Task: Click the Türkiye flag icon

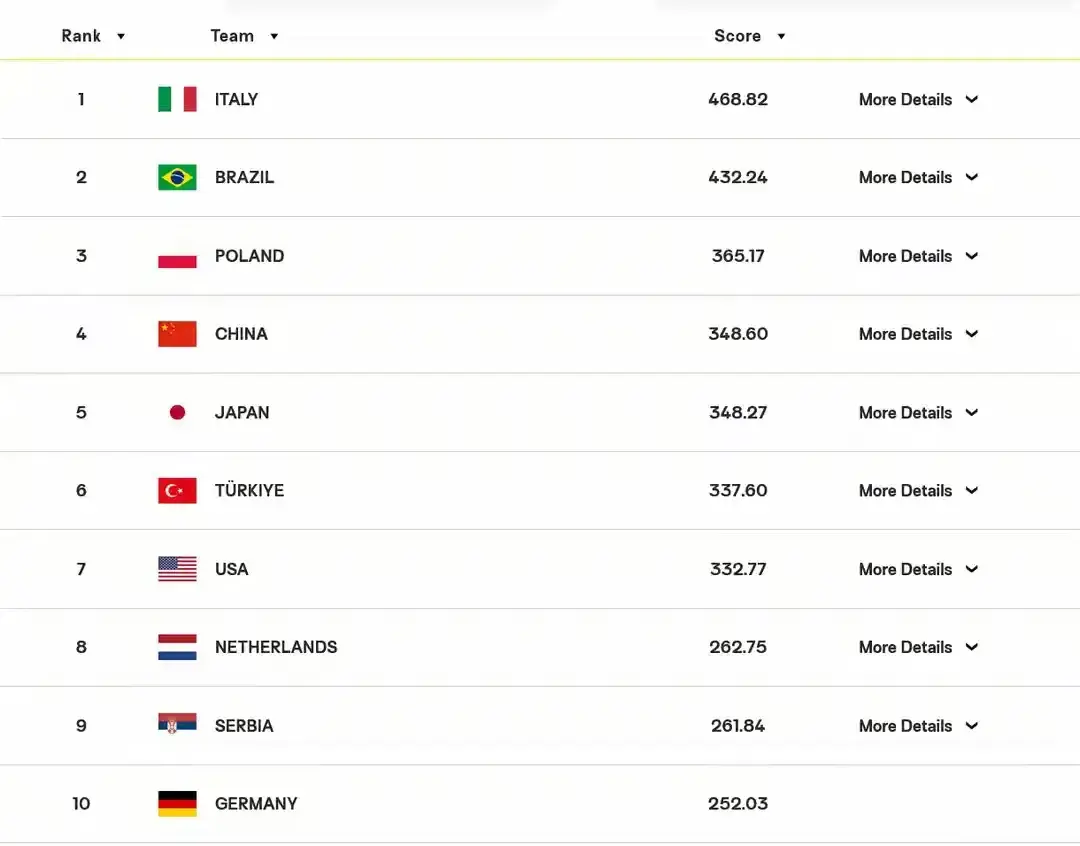Action: coord(177,491)
